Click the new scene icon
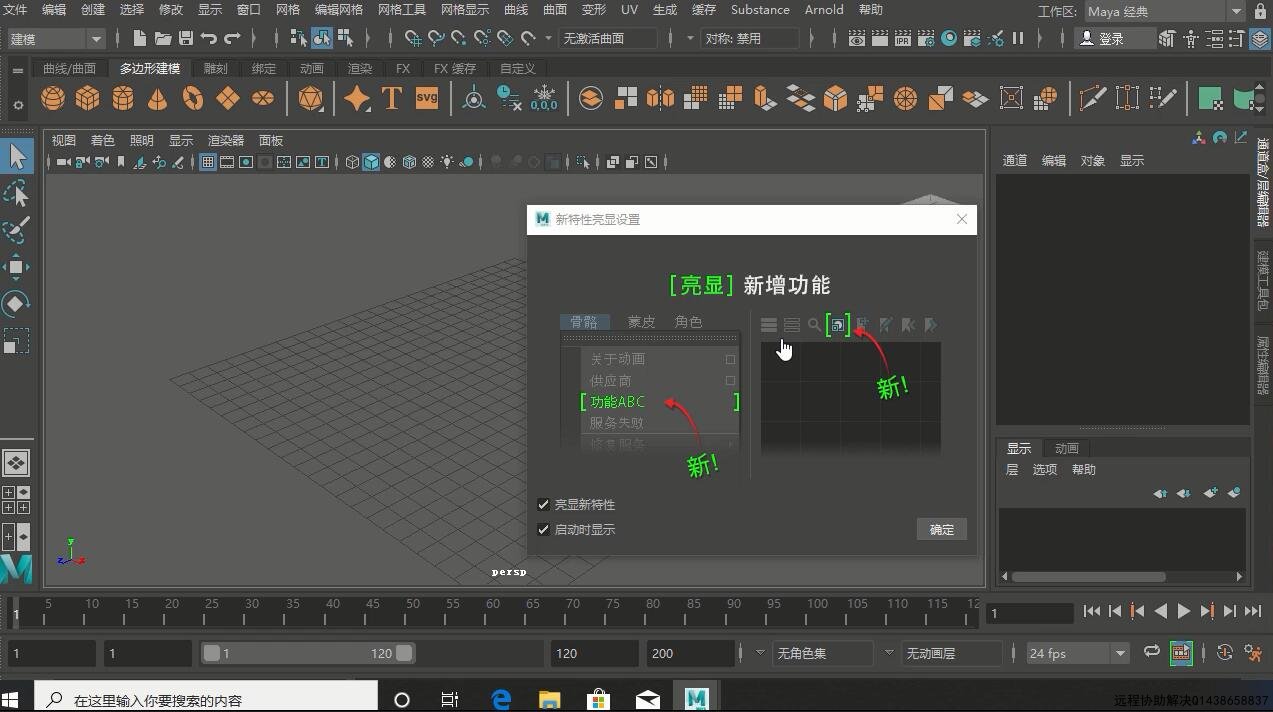This screenshot has width=1273, height=712. 139,38
